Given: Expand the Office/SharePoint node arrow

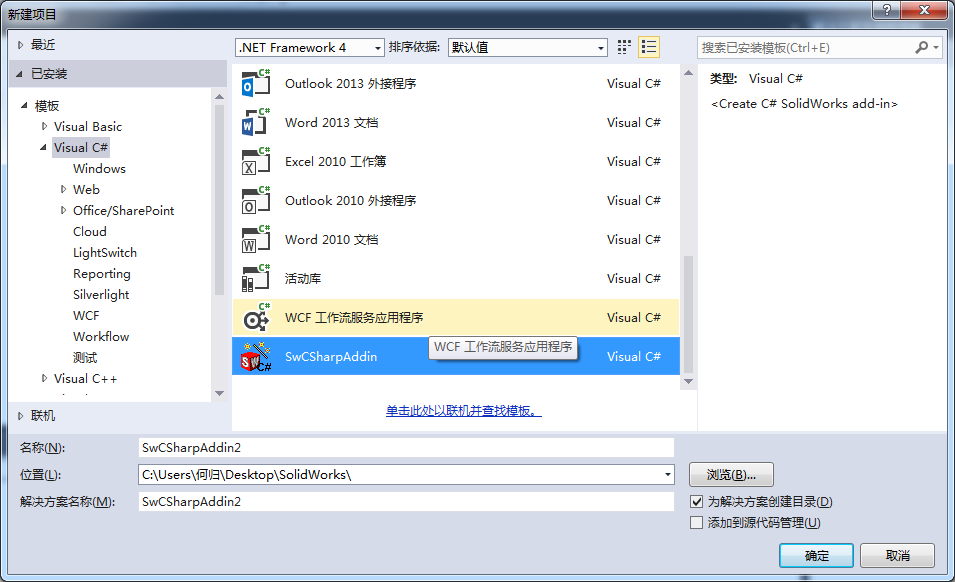Looking at the screenshot, I should [x=63, y=210].
